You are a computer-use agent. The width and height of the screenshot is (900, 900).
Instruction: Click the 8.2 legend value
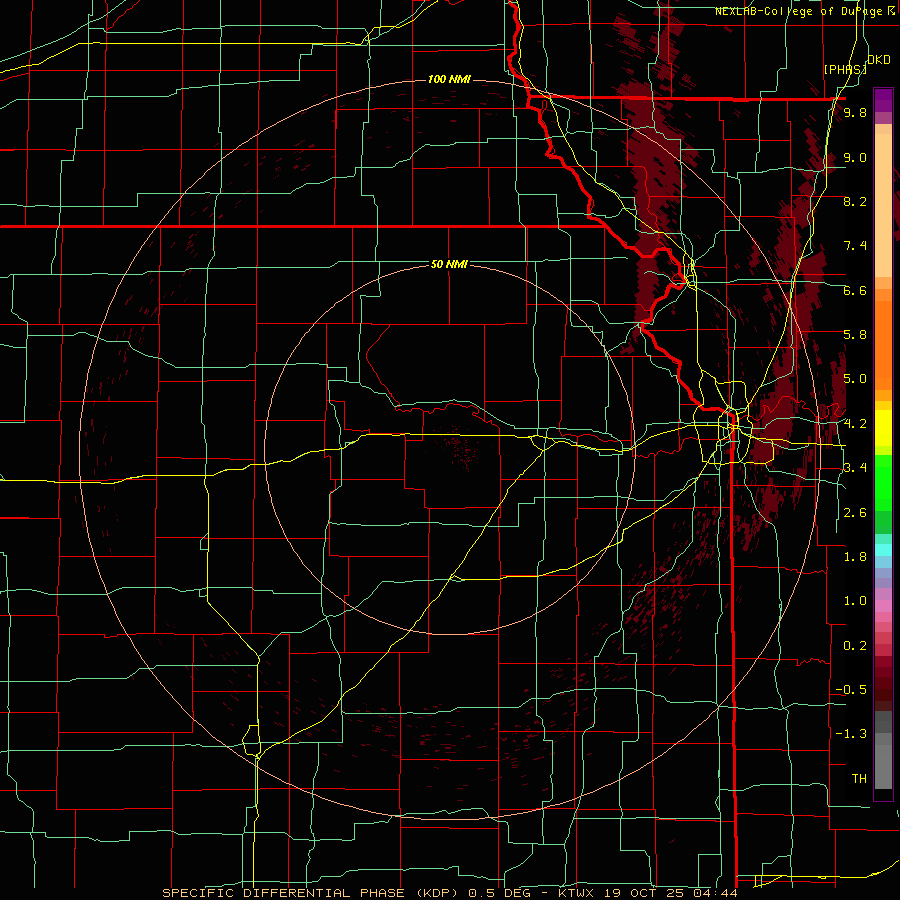coord(855,201)
